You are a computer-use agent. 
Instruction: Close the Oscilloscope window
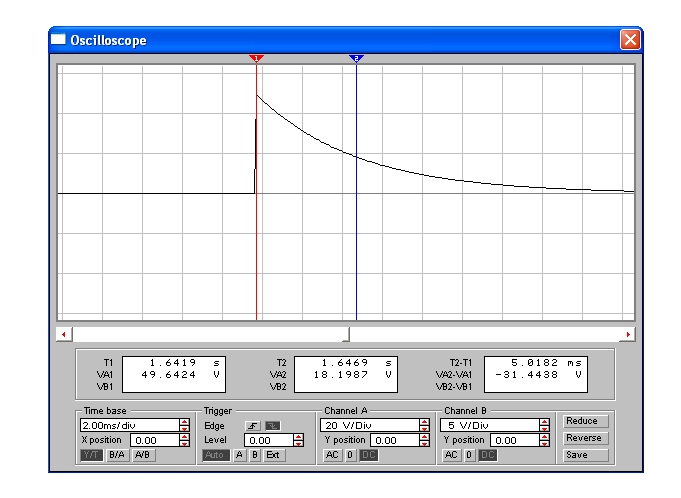pyautogui.click(x=630, y=40)
